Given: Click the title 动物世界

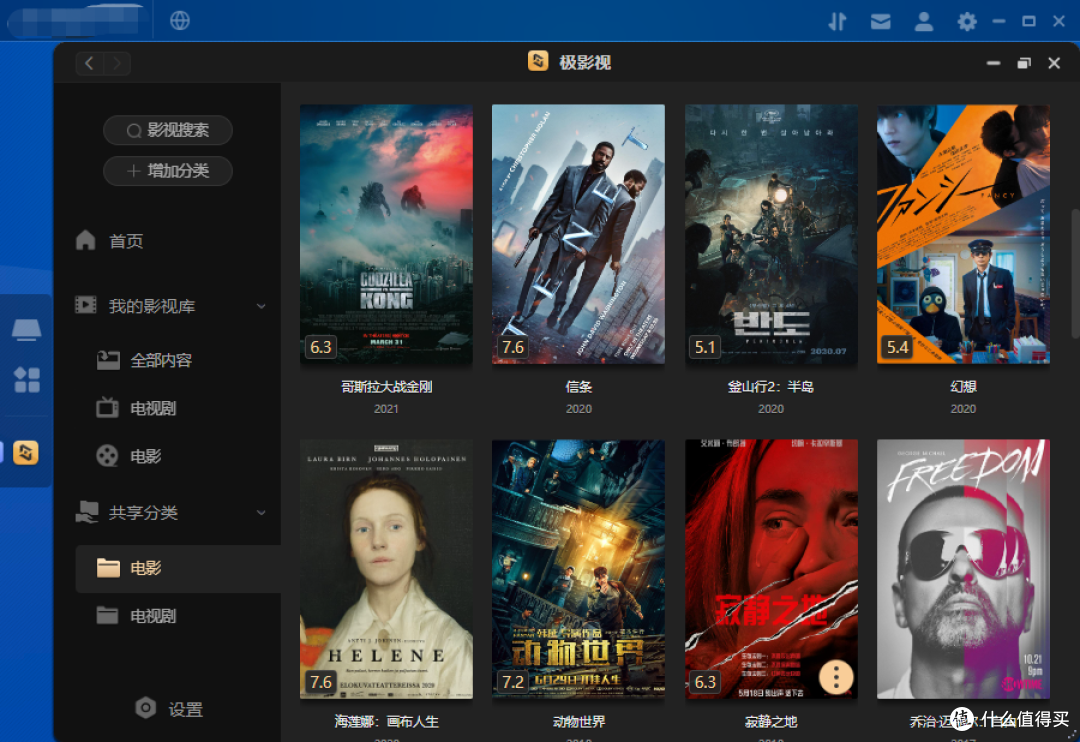Looking at the screenshot, I should (579, 721).
